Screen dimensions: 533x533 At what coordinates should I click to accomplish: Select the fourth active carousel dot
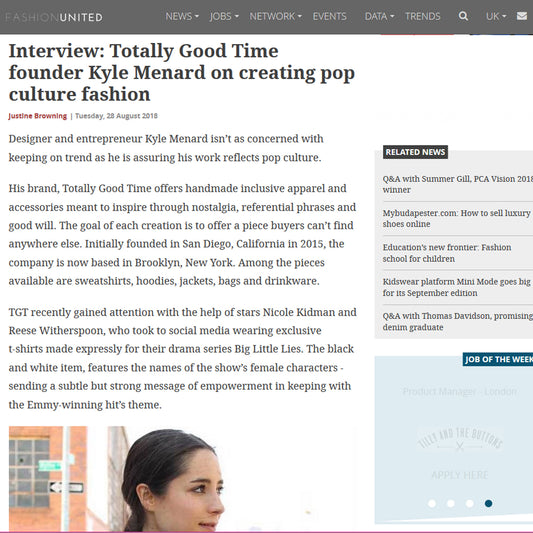pyautogui.click(x=488, y=503)
